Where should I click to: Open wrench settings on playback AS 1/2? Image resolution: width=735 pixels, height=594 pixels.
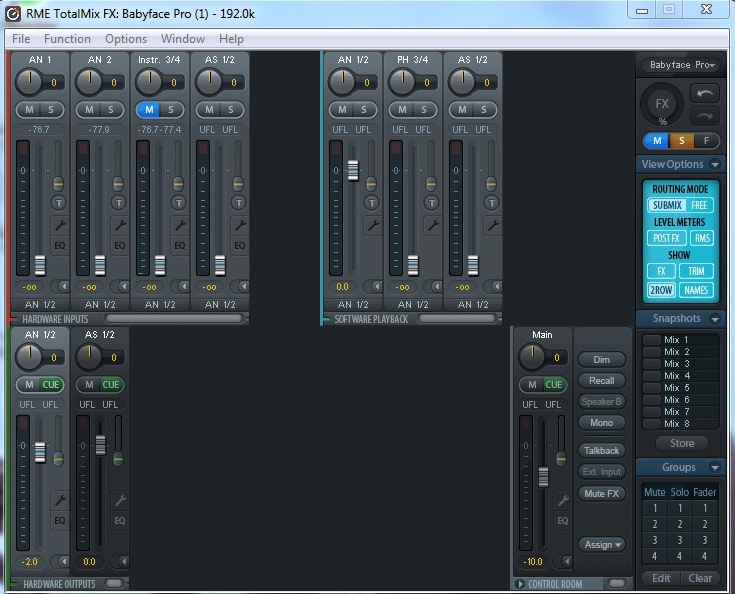[x=493, y=226]
